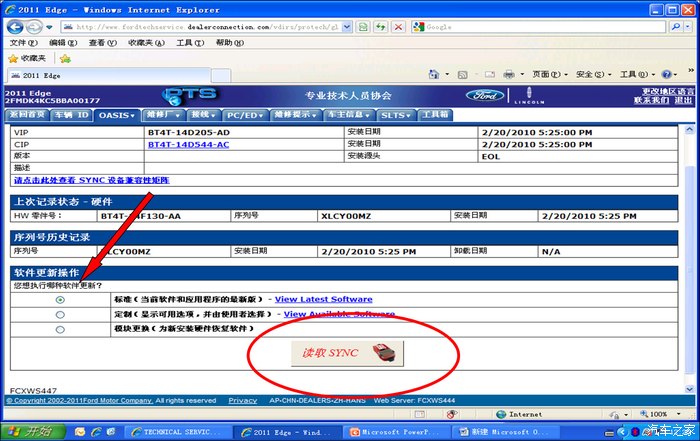Click the Help question mark icon
Image resolution: width=700 pixels, height=441 pixels.
coord(667,74)
